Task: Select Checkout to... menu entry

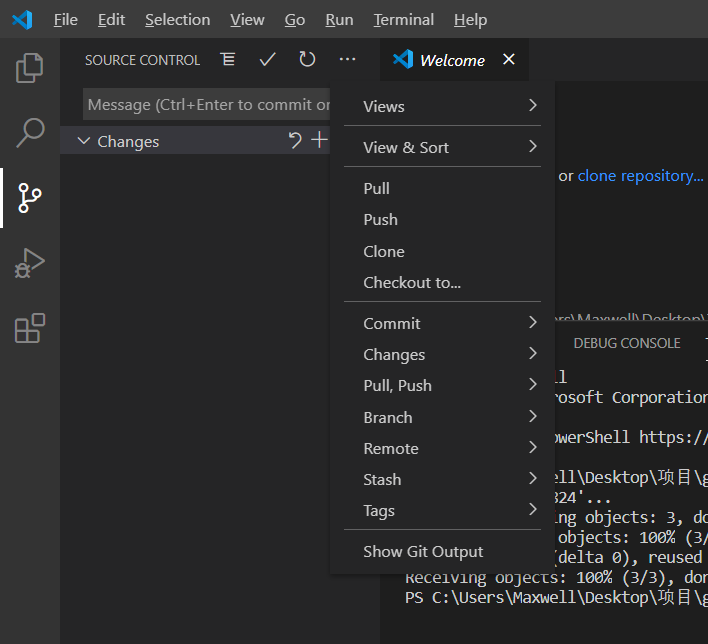Action: pyautogui.click(x=442, y=283)
